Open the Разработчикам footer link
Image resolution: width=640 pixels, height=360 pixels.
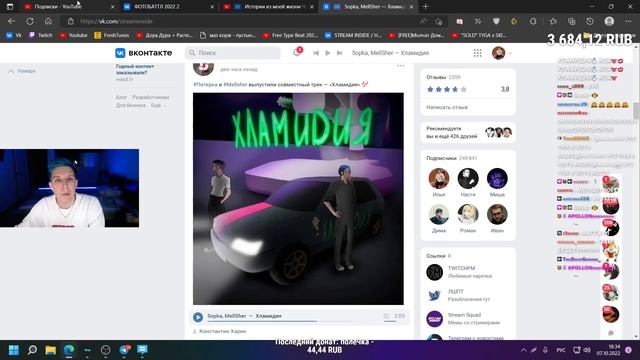150,97
